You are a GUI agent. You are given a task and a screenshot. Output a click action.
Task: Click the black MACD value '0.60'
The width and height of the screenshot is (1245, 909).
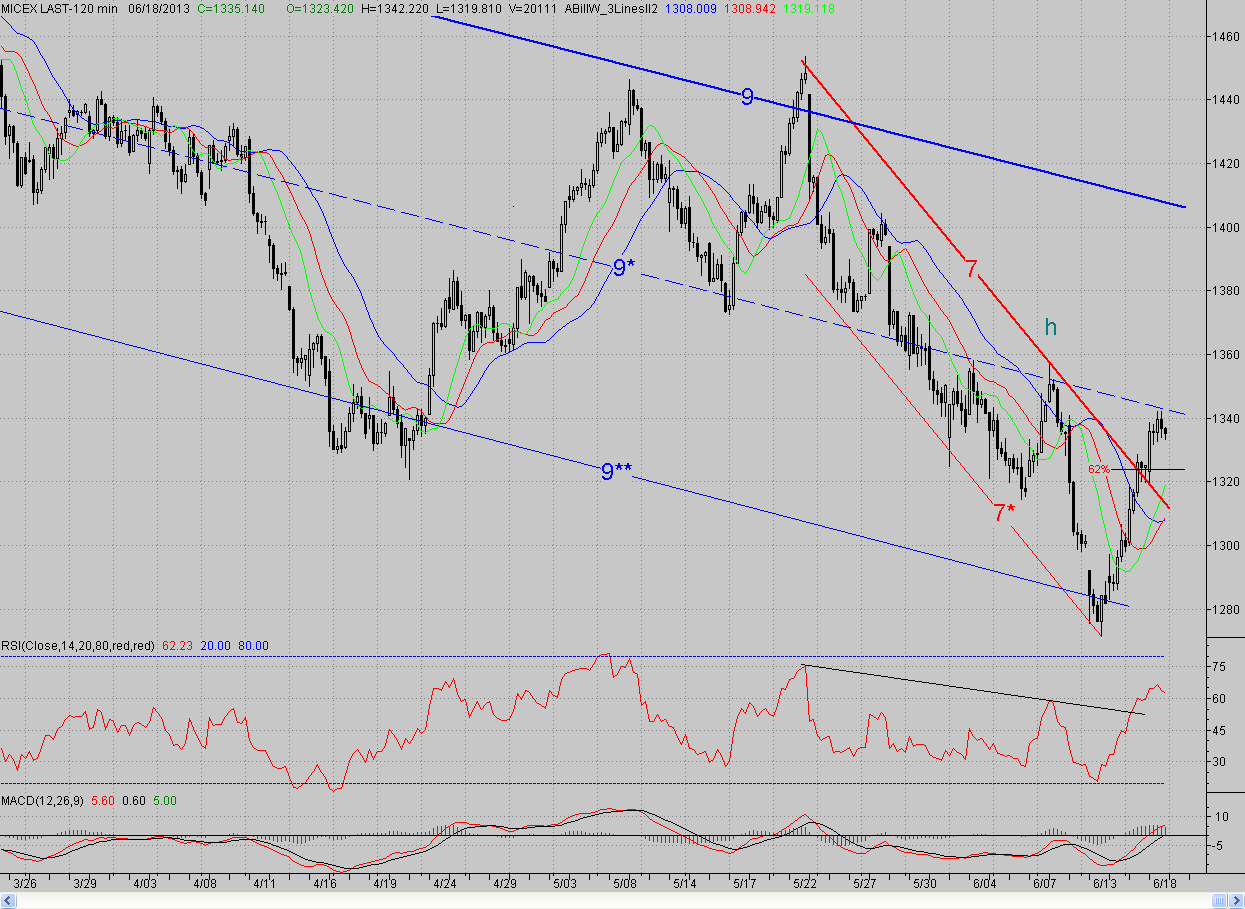(x=136, y=801)
